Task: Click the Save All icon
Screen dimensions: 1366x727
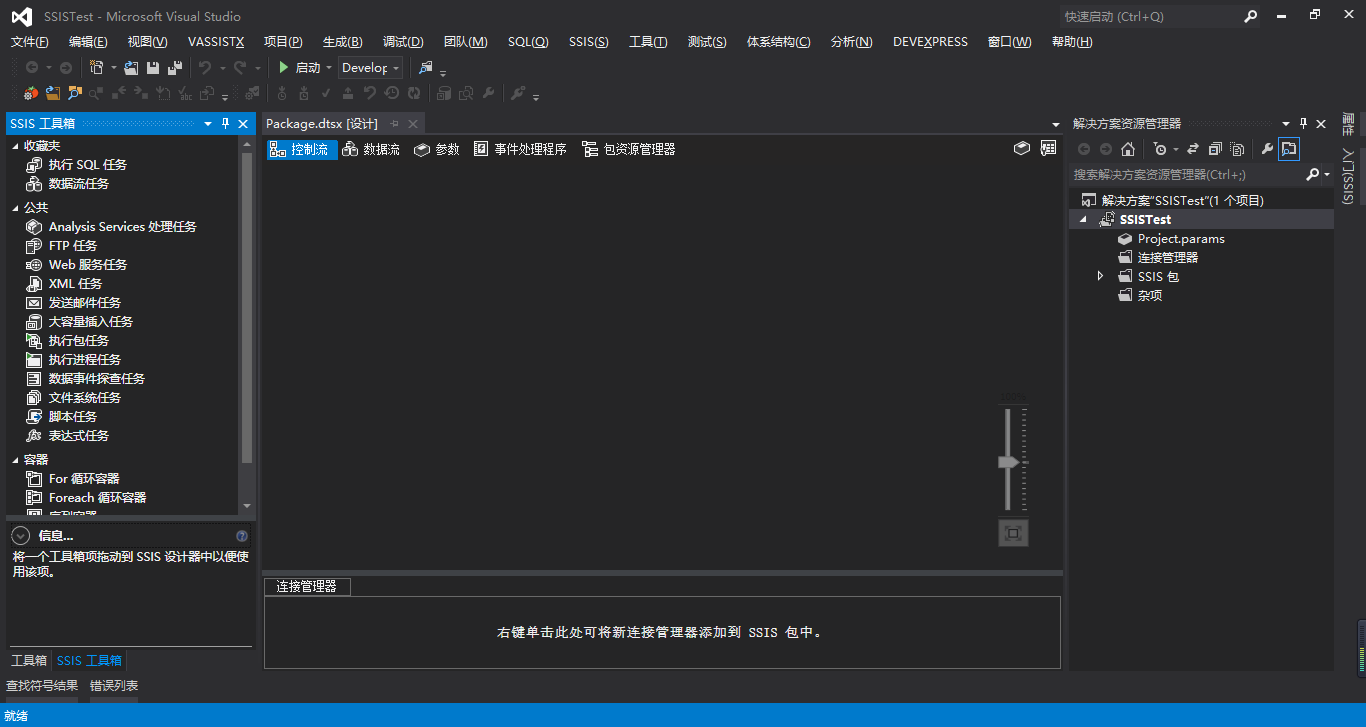Action: [x=175, y=67]
